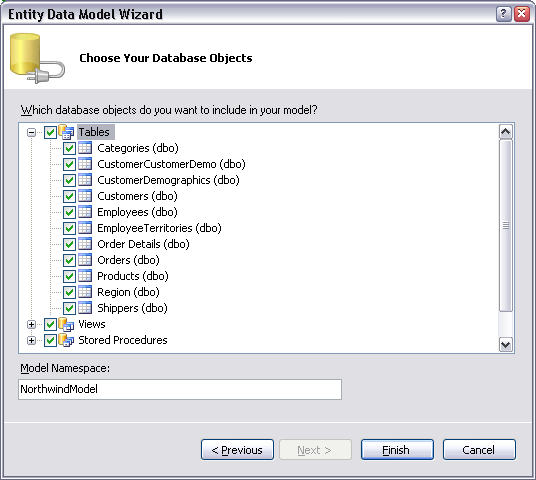The height and width of the screenshot is (480, 536).
Task: Go back with the Previous button
Action: tap(237, 450)
